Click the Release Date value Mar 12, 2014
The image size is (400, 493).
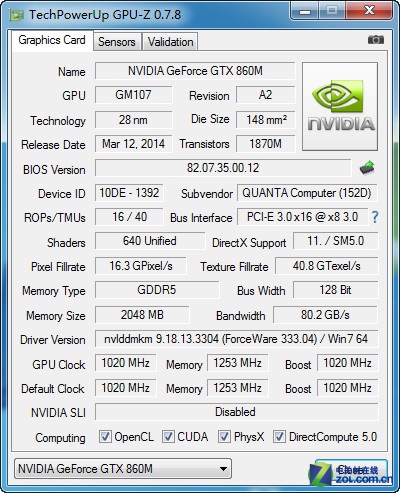pos(133,144)
